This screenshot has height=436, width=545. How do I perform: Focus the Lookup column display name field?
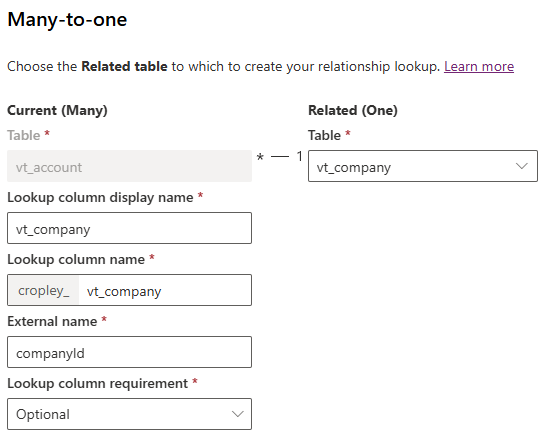coord(129,228)
